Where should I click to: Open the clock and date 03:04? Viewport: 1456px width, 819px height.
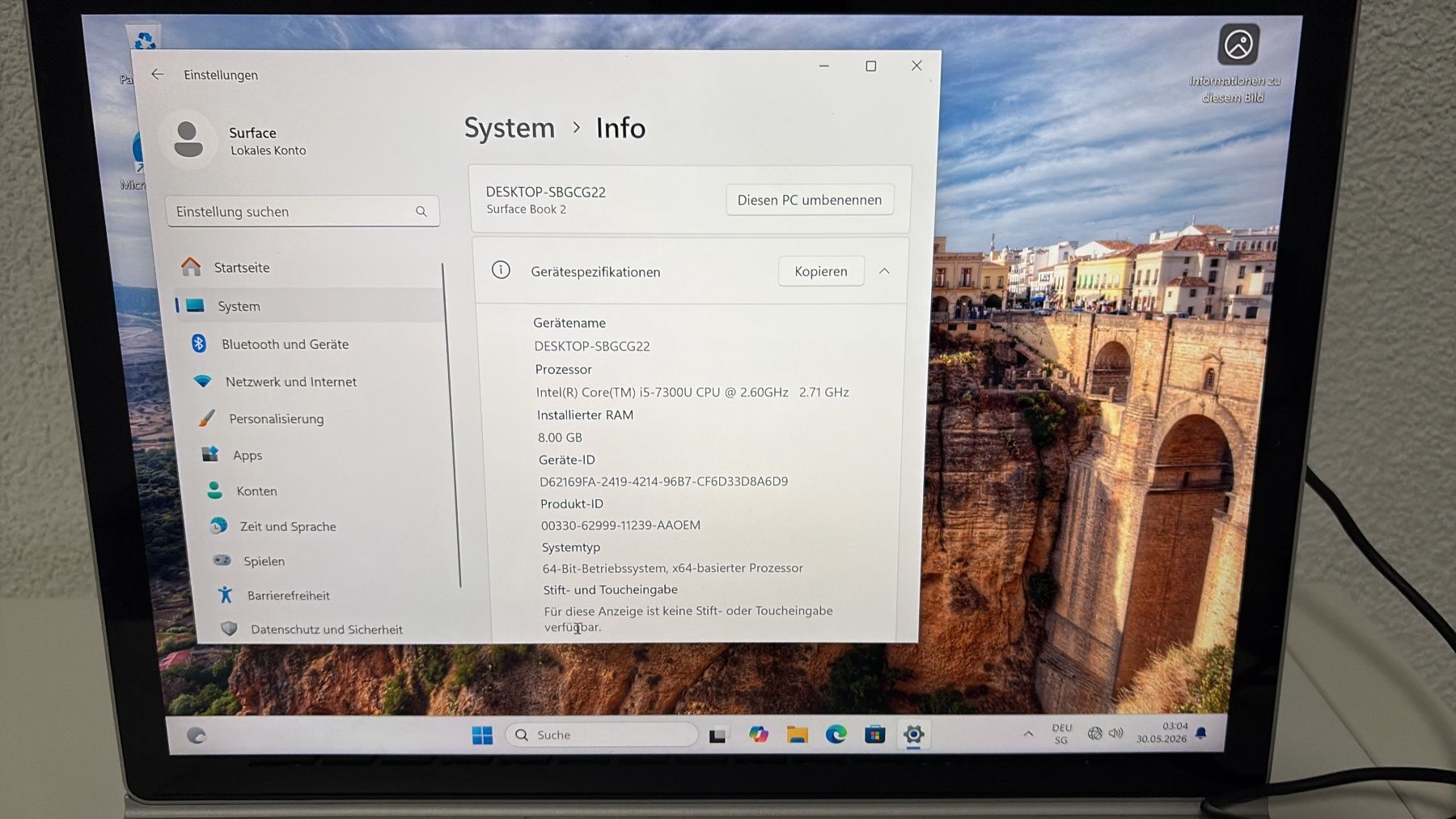pos(1162,732)
